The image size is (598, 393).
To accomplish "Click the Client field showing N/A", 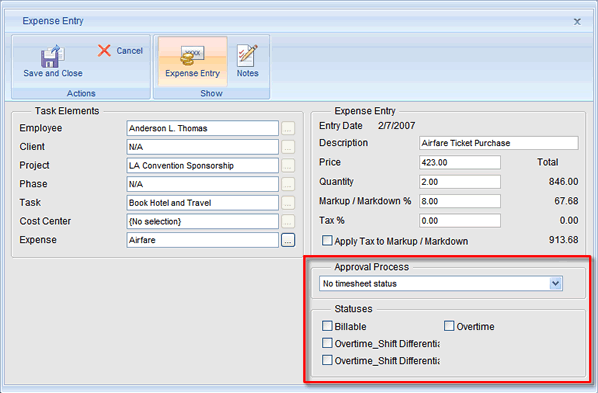I will click(203, 147).
